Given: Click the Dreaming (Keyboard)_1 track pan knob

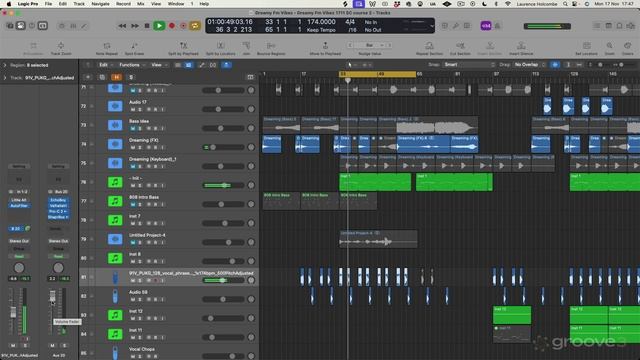Looking at the screenshot, I should [251, 166].
